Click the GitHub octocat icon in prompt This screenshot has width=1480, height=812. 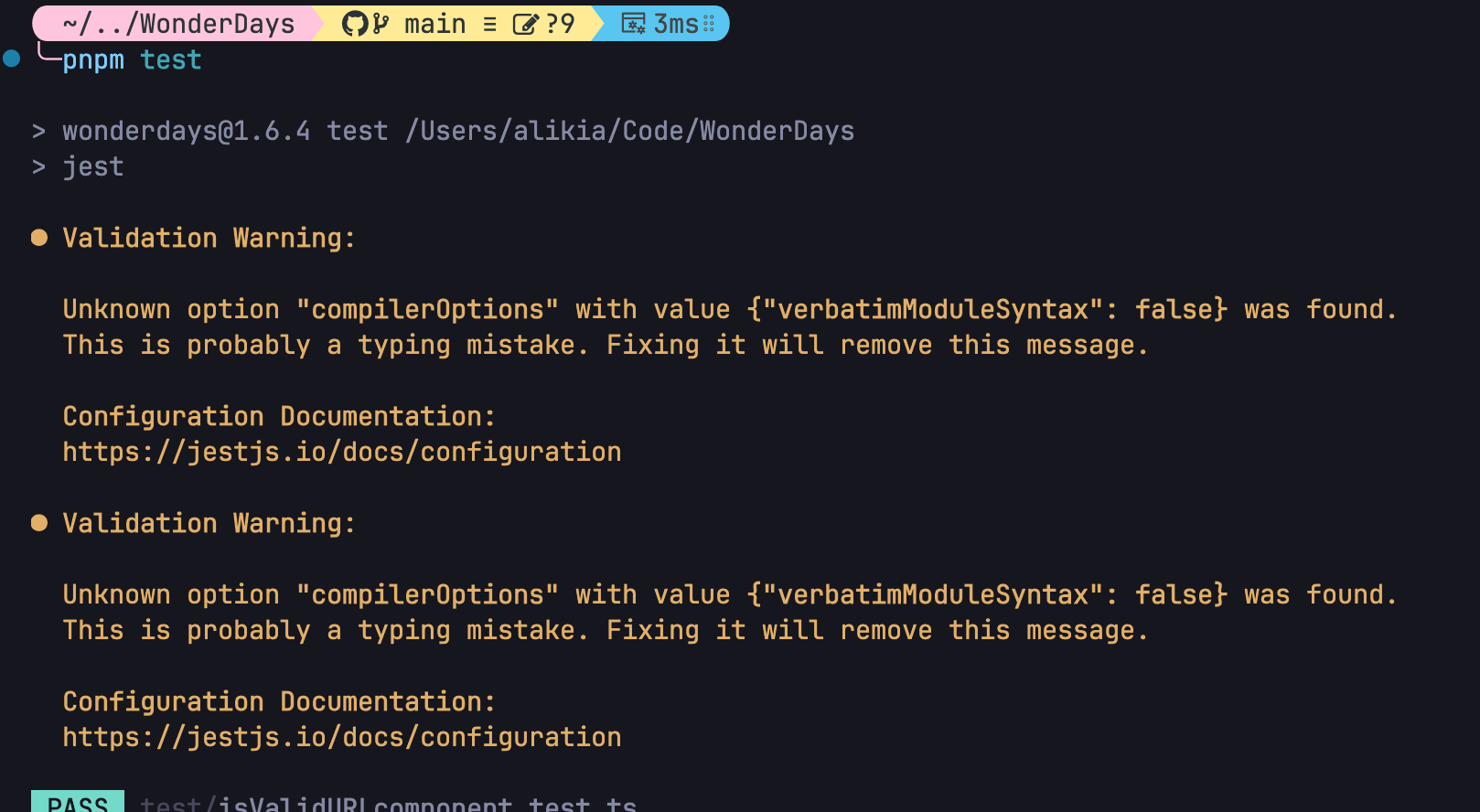355,24
